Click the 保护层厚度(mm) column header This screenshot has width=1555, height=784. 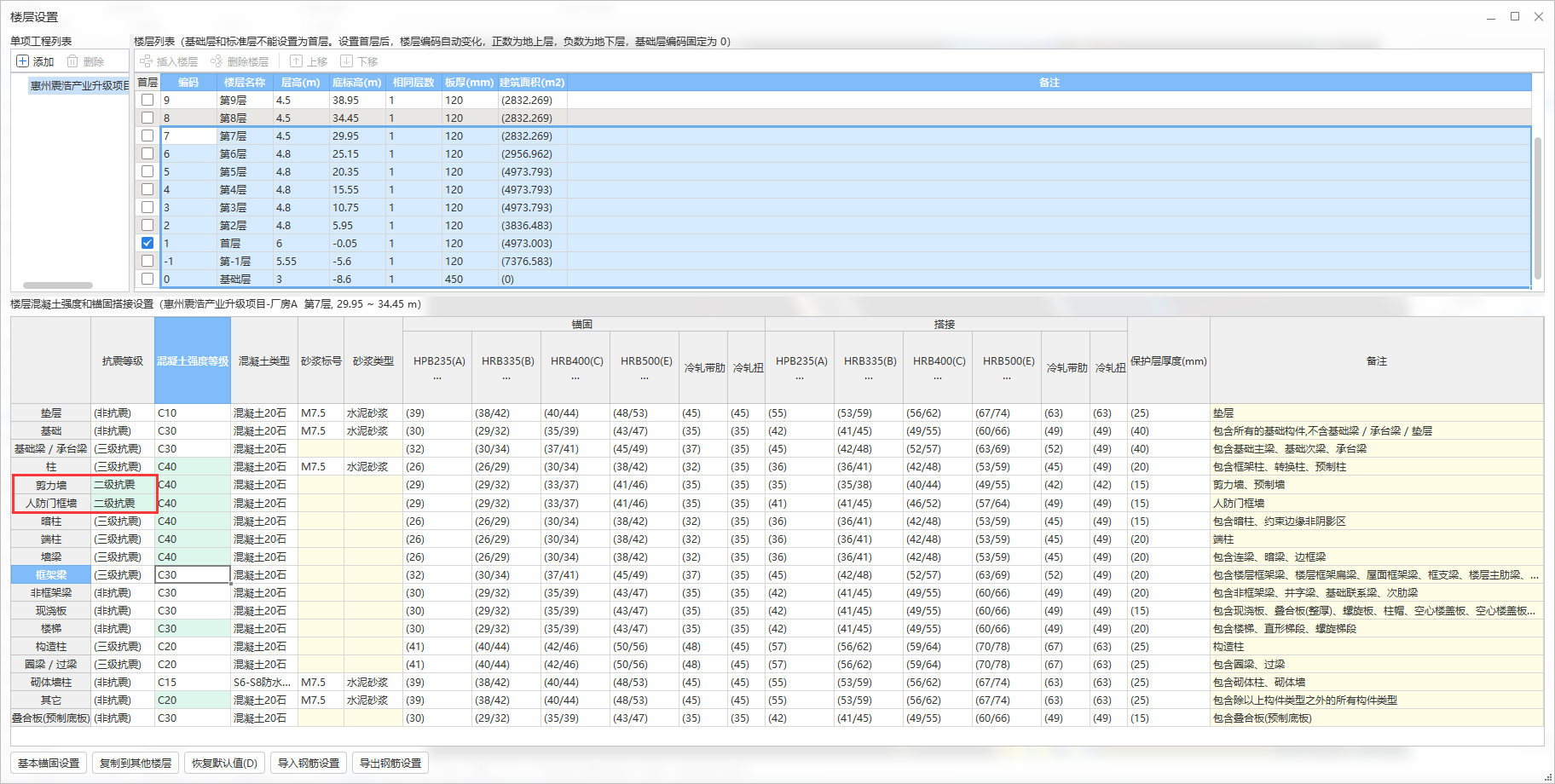(1169, 360)
